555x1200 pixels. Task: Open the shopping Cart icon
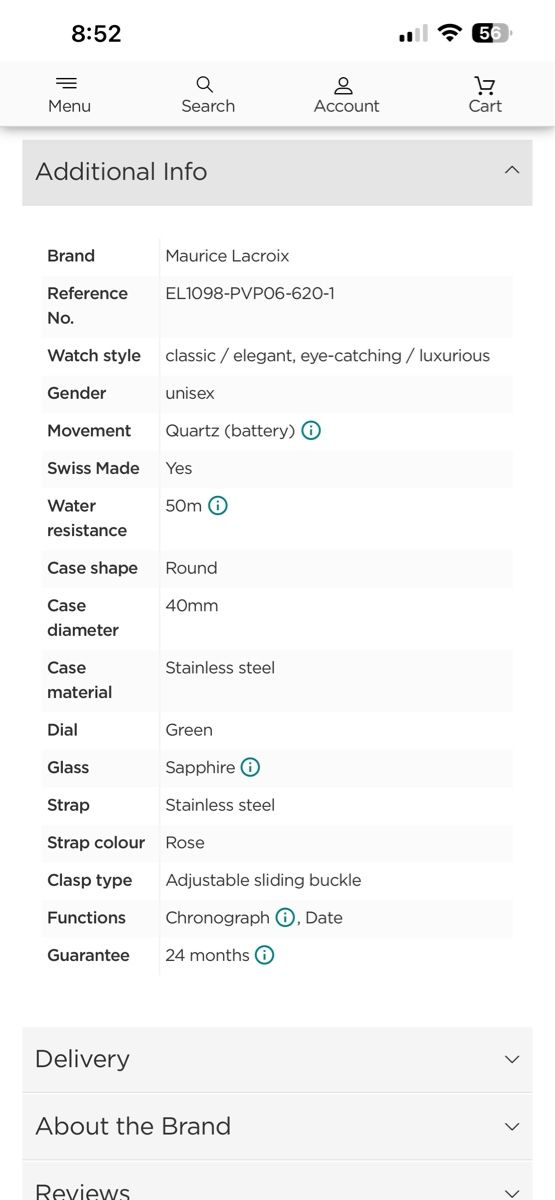tap(485, 85)
